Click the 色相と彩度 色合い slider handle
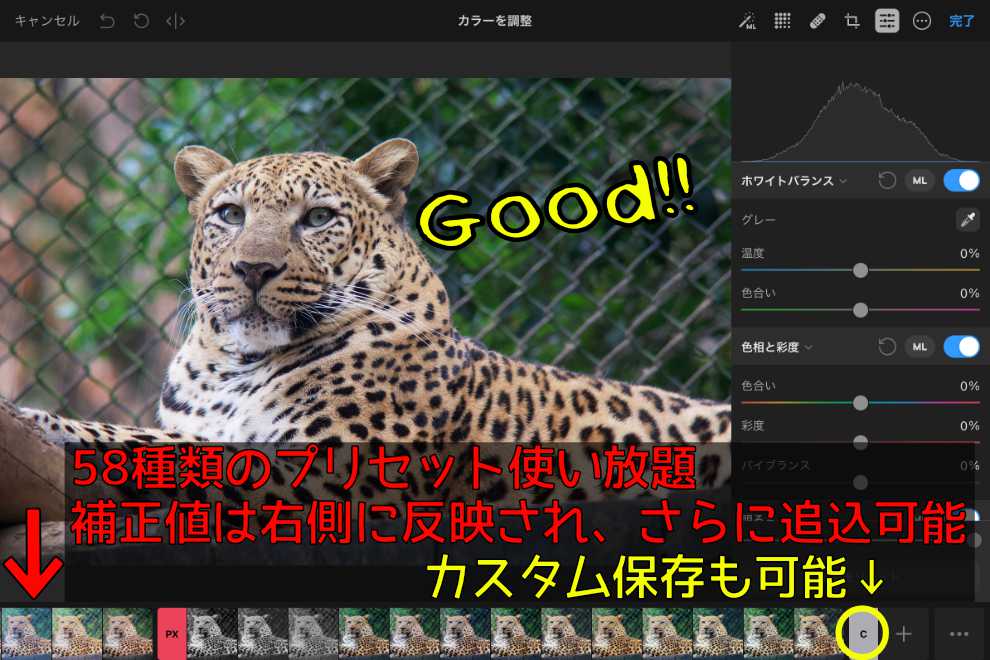The width and height of the screenshot is (990, 660). pyautogui.click(x=860, y=403)
